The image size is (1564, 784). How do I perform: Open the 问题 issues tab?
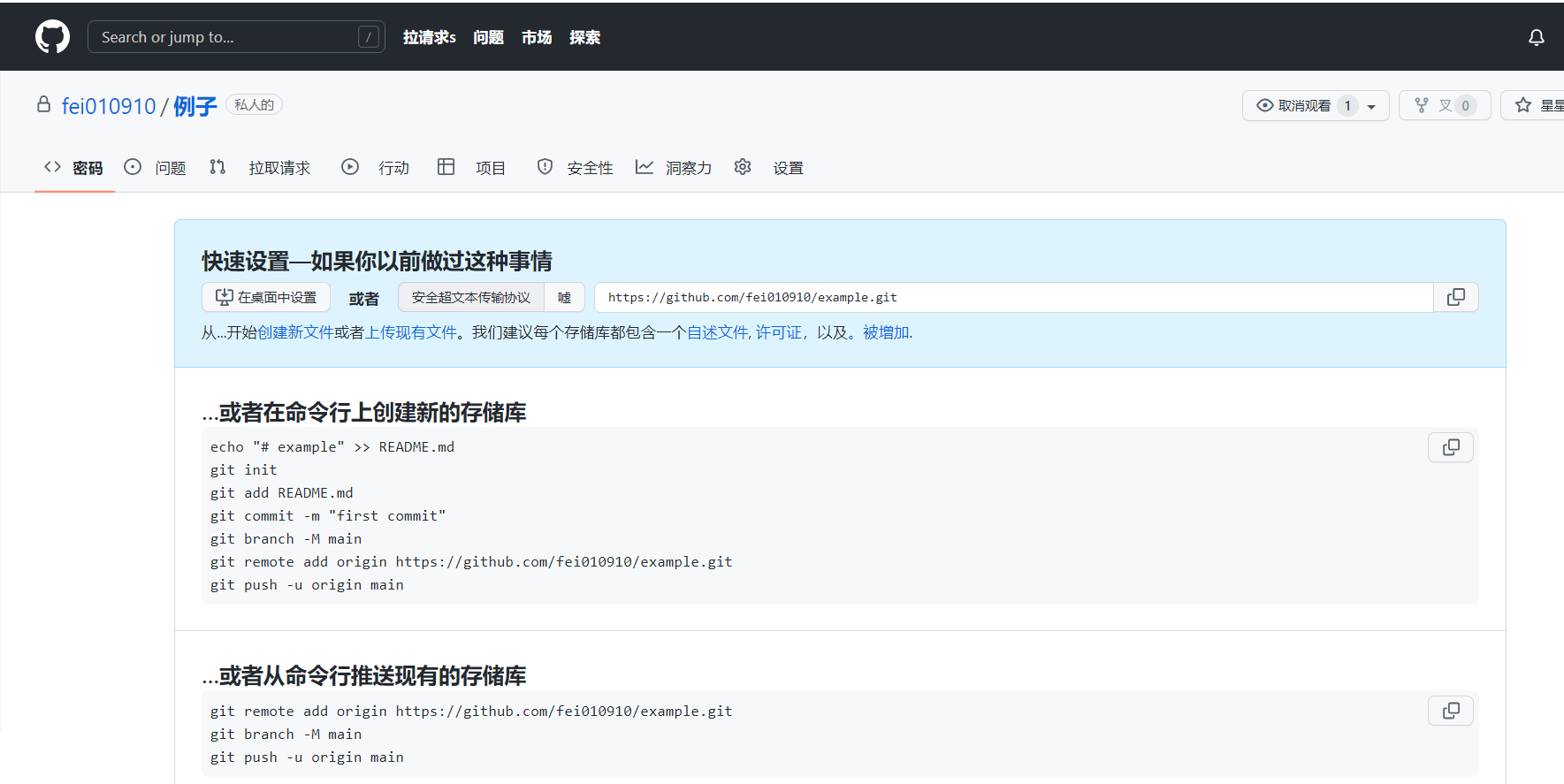(x=156, y=167)
